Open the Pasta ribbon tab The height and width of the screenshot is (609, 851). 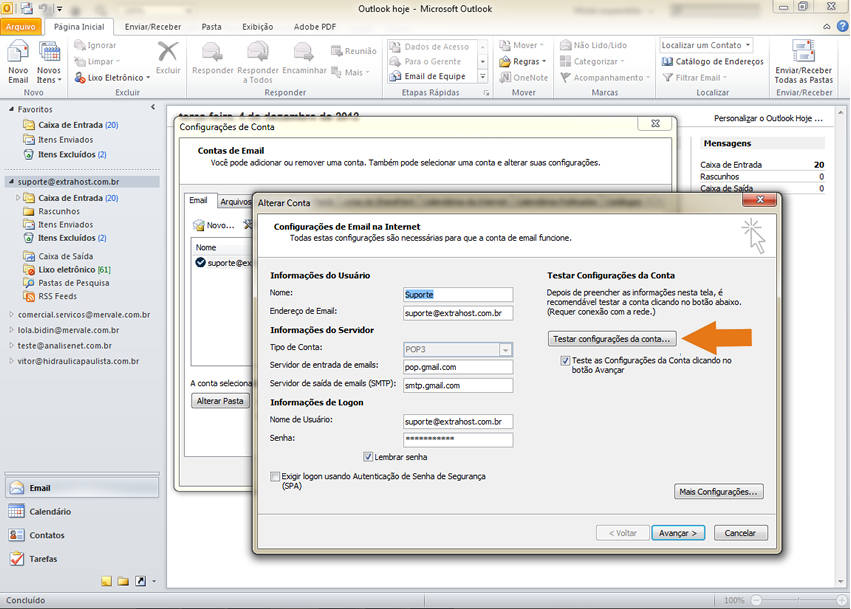click(211, 27)
